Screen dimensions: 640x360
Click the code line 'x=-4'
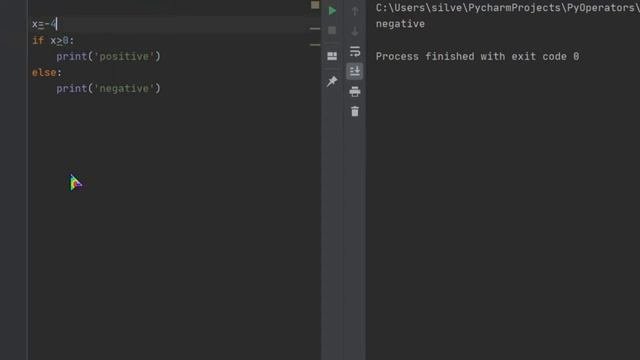pos(45,24)
